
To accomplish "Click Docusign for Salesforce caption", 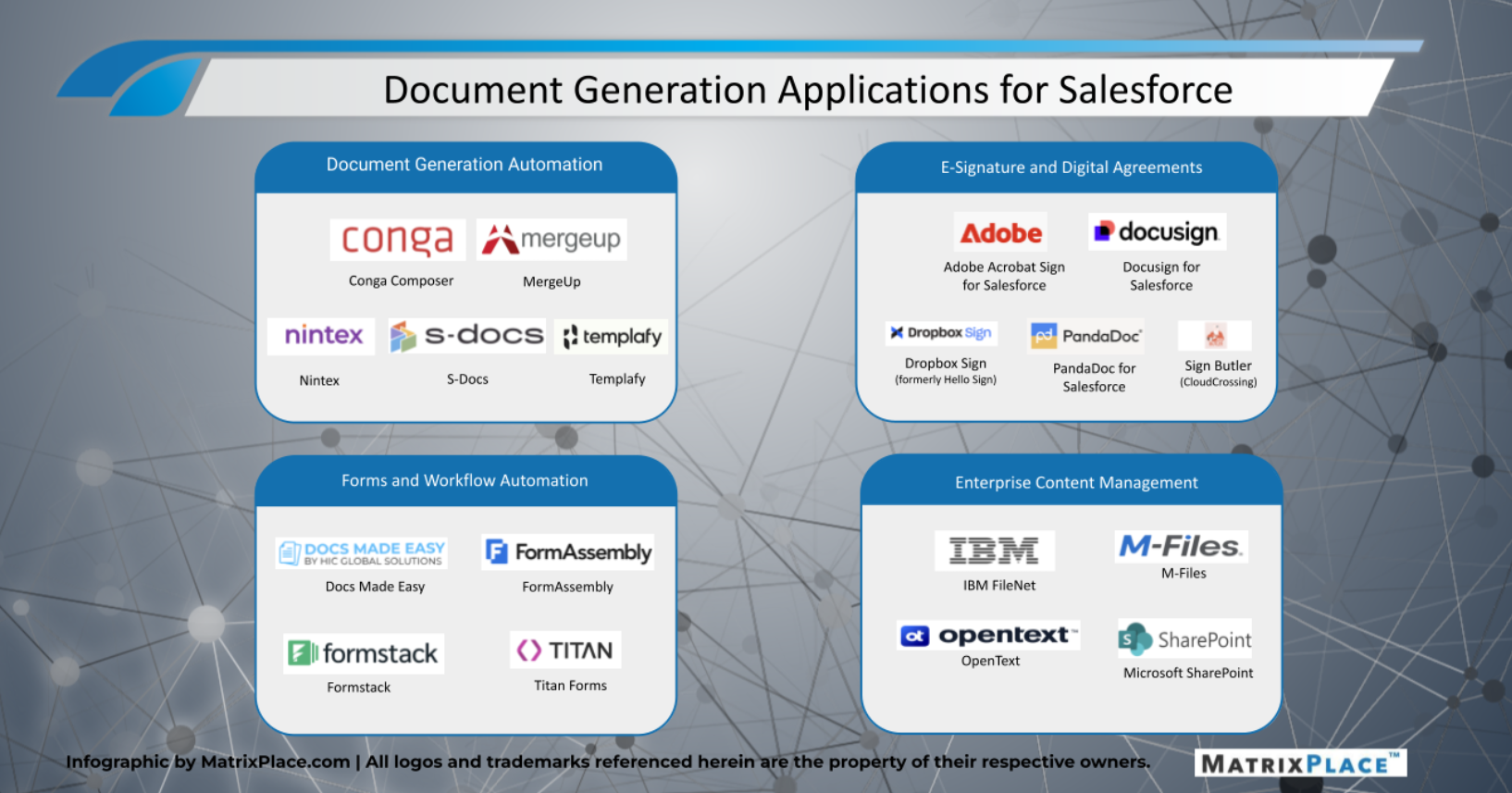I will click(1161, 276).
